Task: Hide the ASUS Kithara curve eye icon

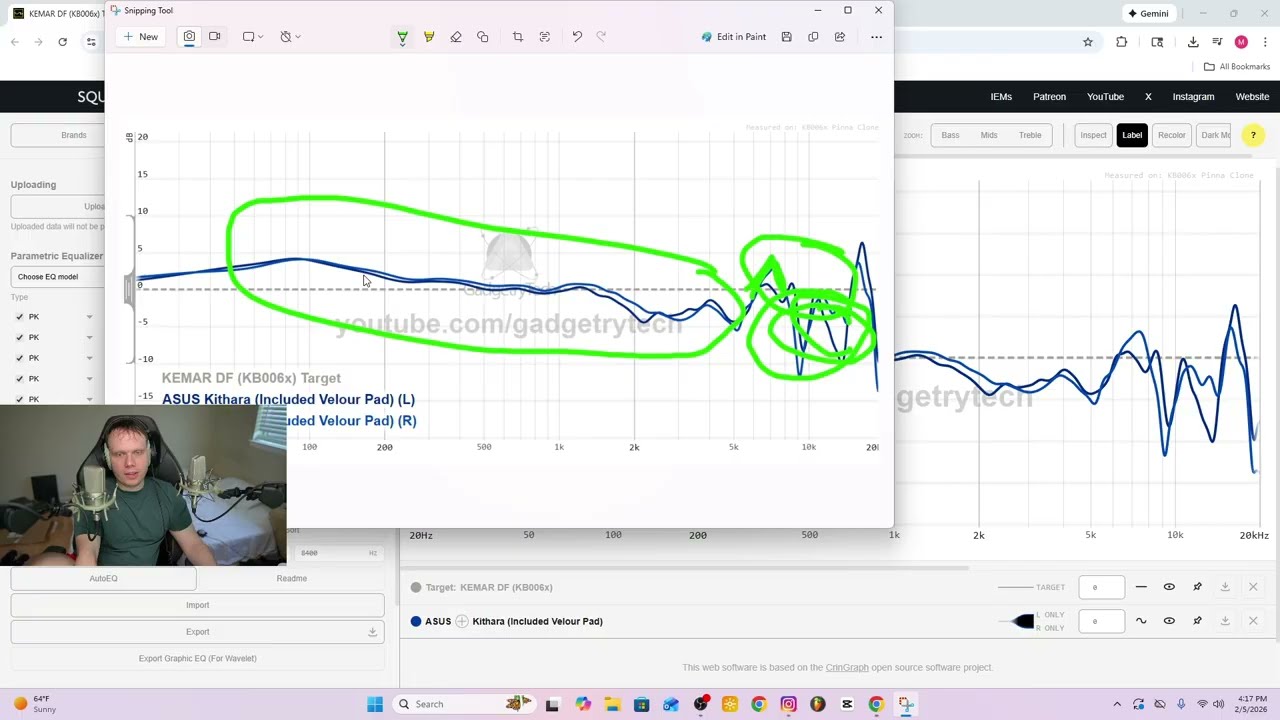Action: click(1169, 621)
